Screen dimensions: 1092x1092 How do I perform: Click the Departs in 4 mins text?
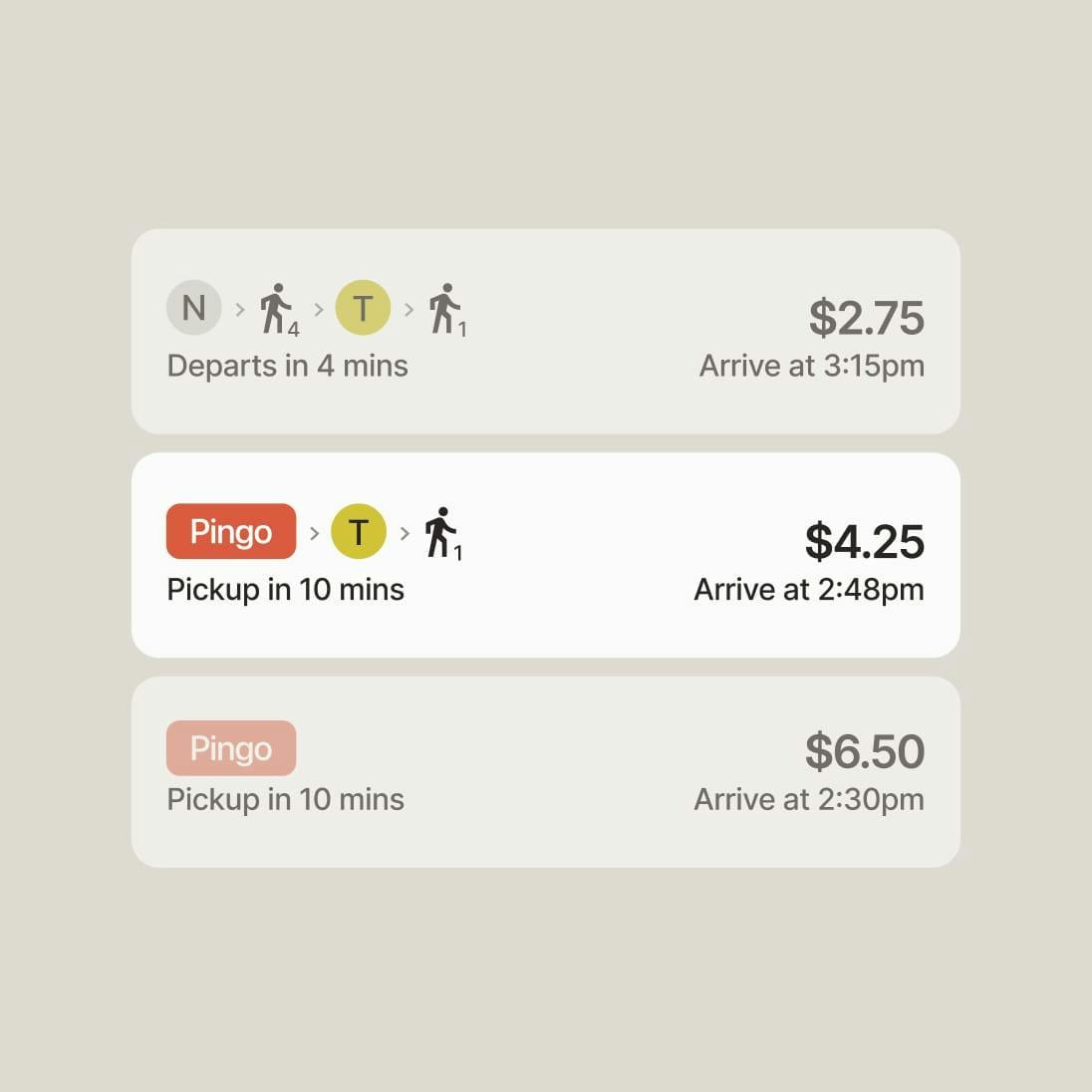click(287, 367)
